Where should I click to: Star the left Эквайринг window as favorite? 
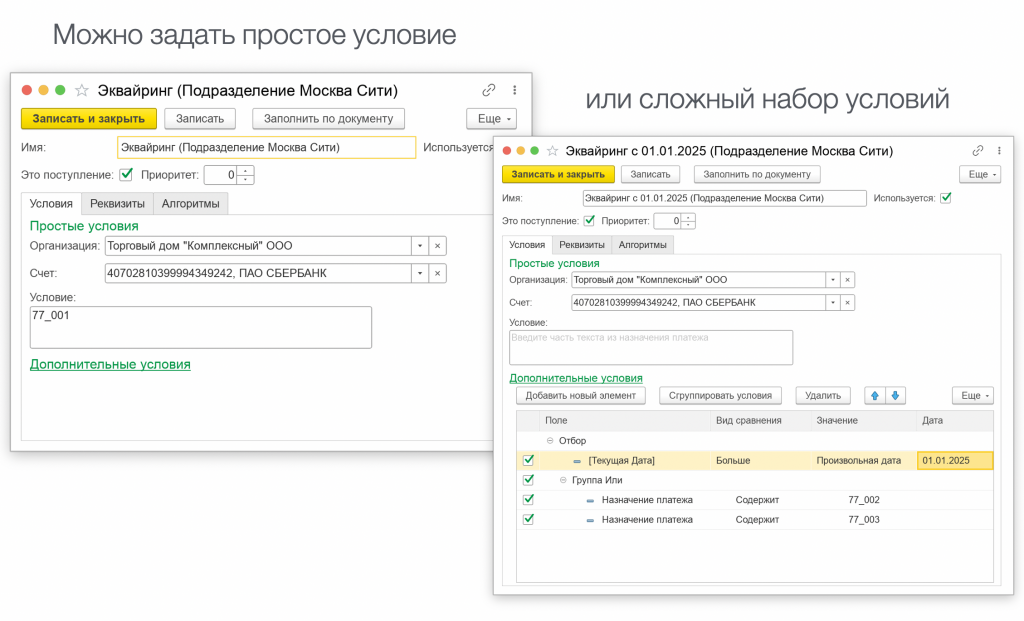[82, 90]
